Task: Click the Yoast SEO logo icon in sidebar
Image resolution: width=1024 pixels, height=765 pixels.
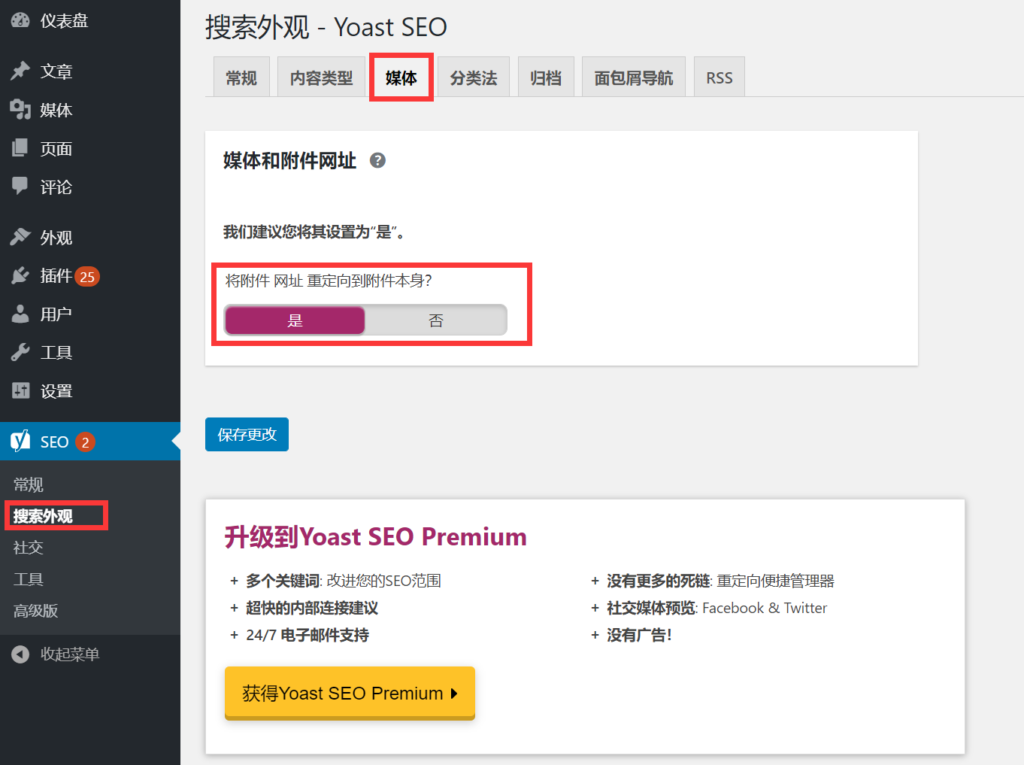Action: [19, 441]
